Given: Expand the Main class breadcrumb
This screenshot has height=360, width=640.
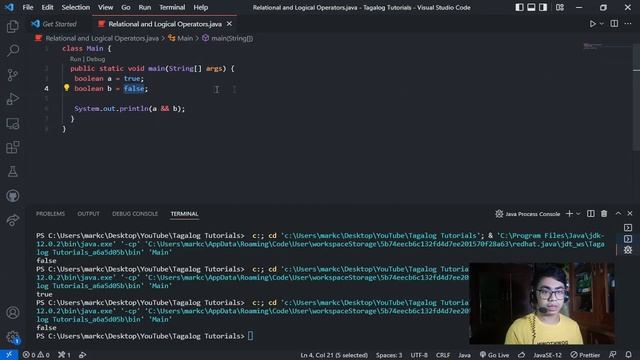Looking at the screenshot, I should point(180,38).
